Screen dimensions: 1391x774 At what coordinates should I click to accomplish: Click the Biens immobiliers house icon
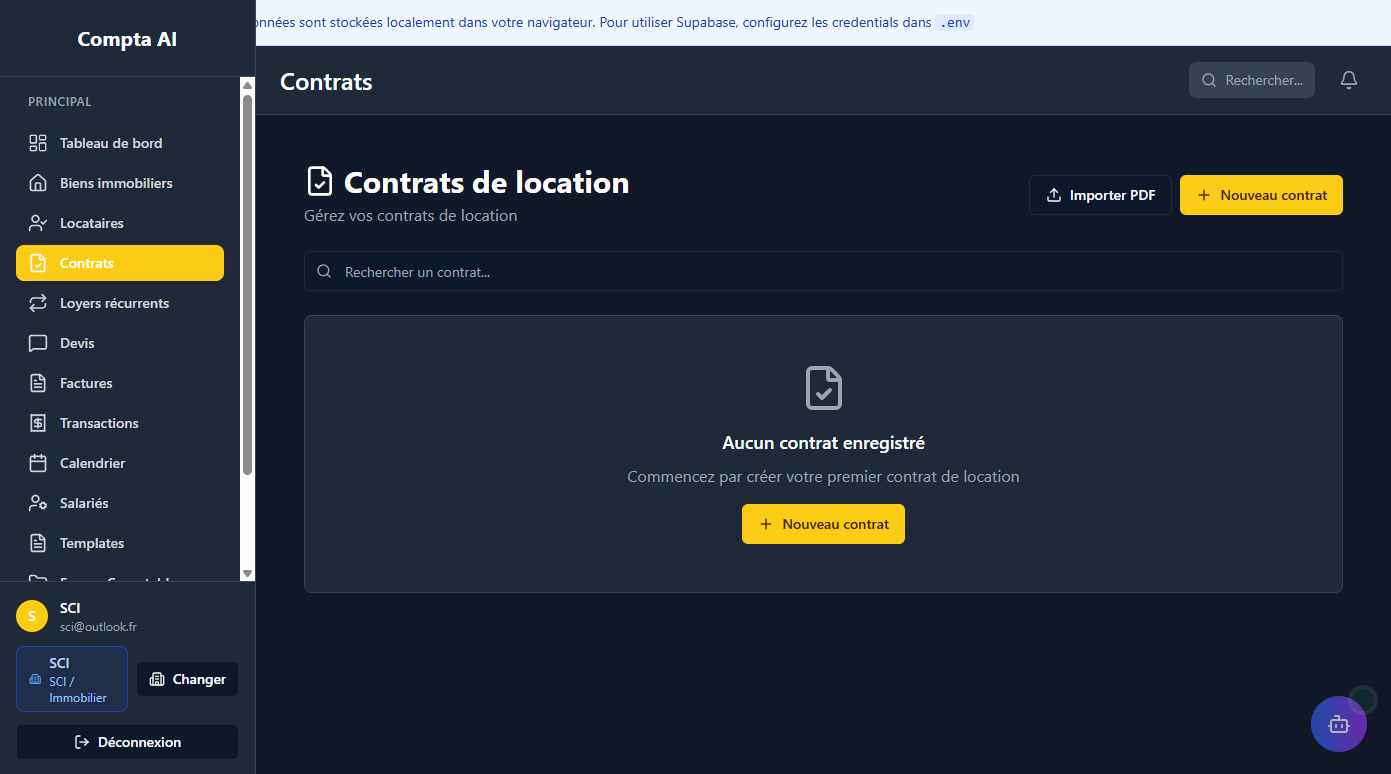pos(38,183)
